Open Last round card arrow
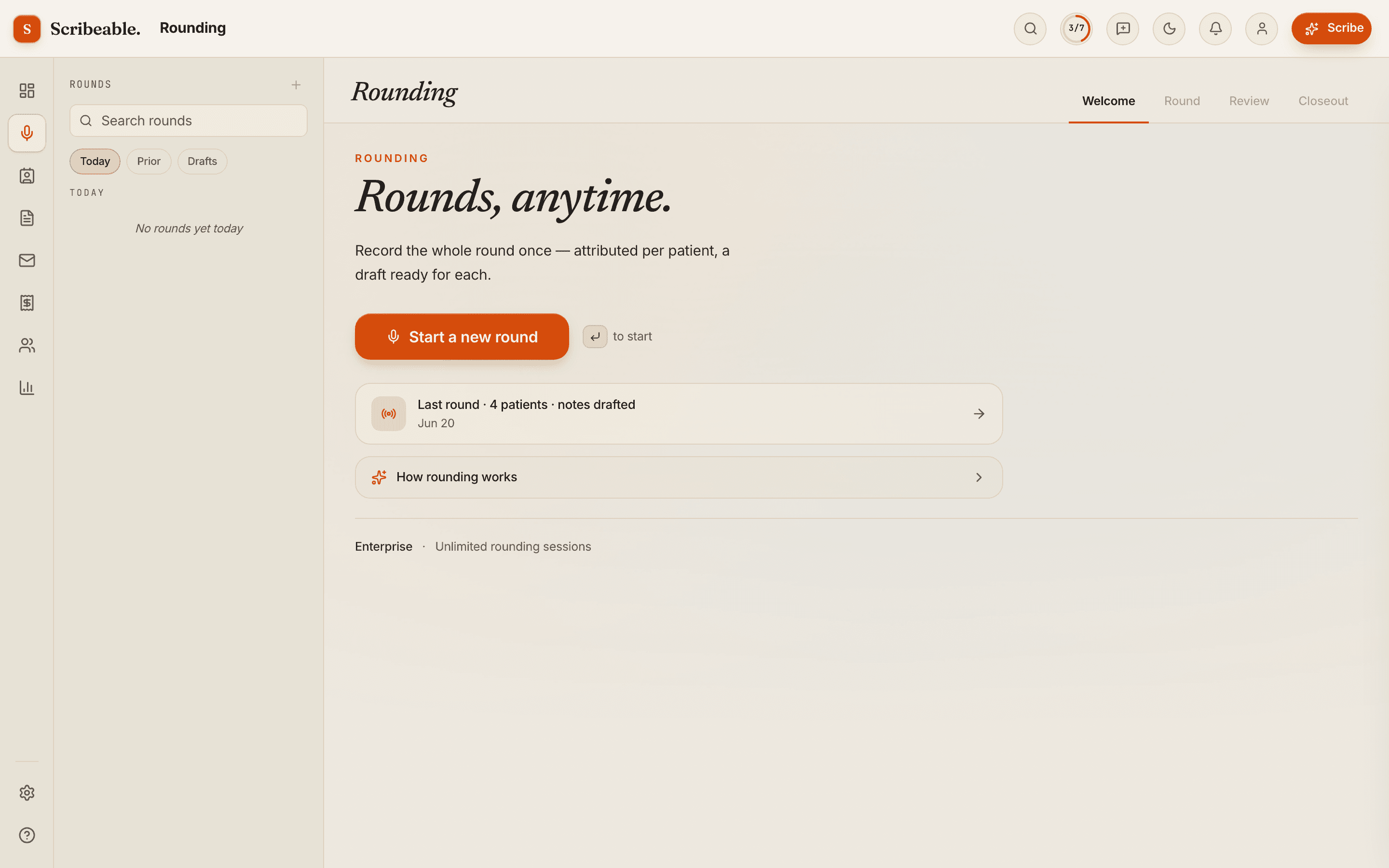1389x868 pixels. pyautogui.click(x=979, y=414)
